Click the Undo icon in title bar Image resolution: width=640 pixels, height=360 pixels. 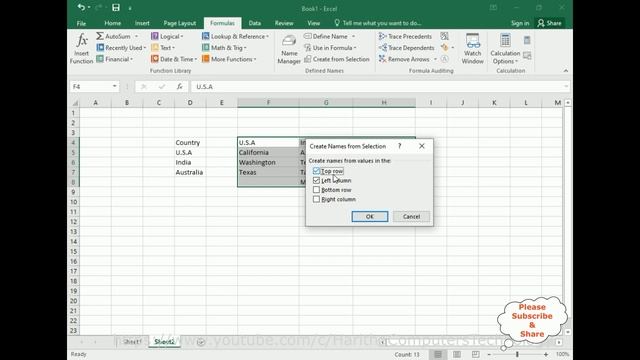[x=81, y=7]
